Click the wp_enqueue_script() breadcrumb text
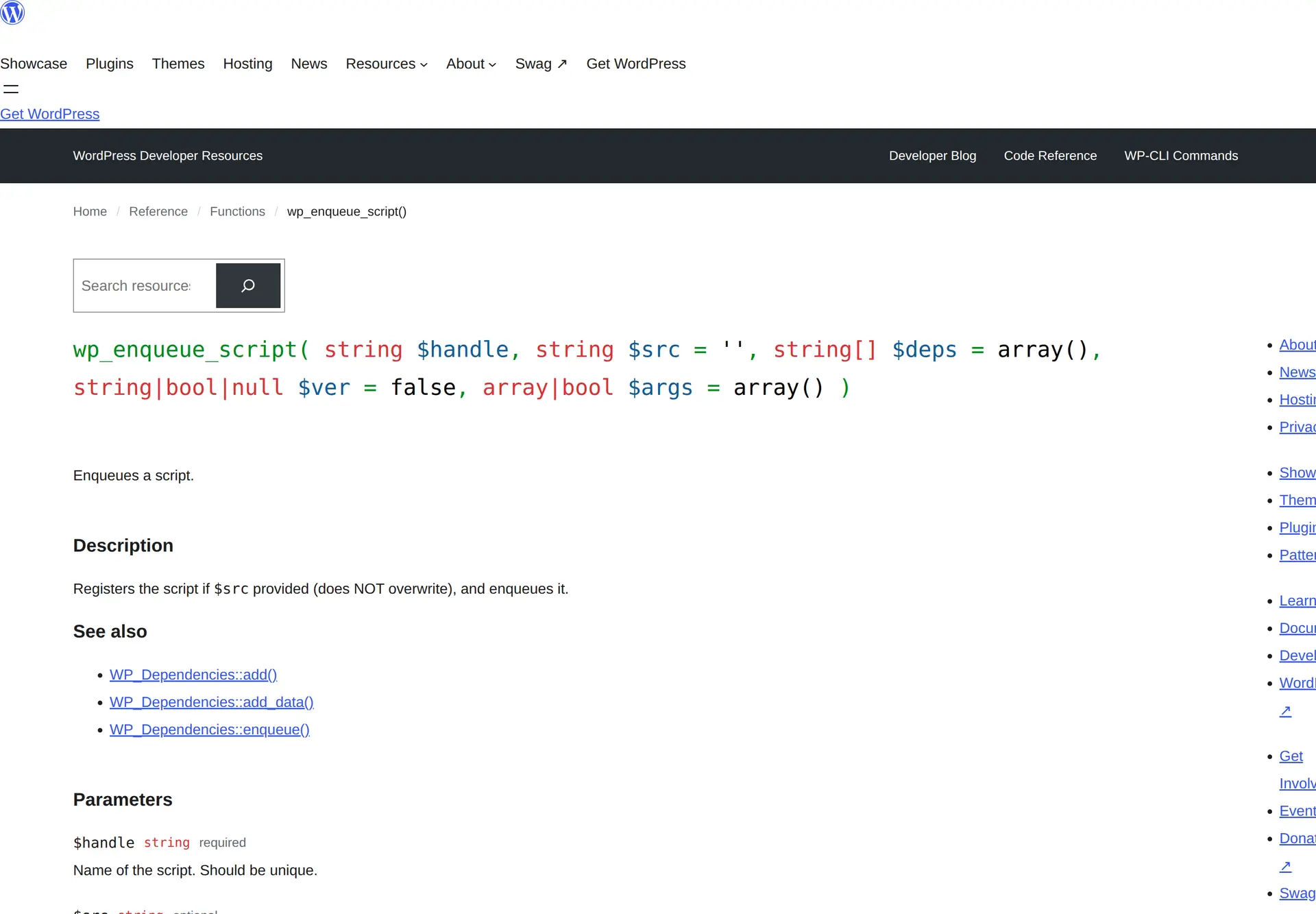This screenshot has width=1316, height=914. [347, 211]
